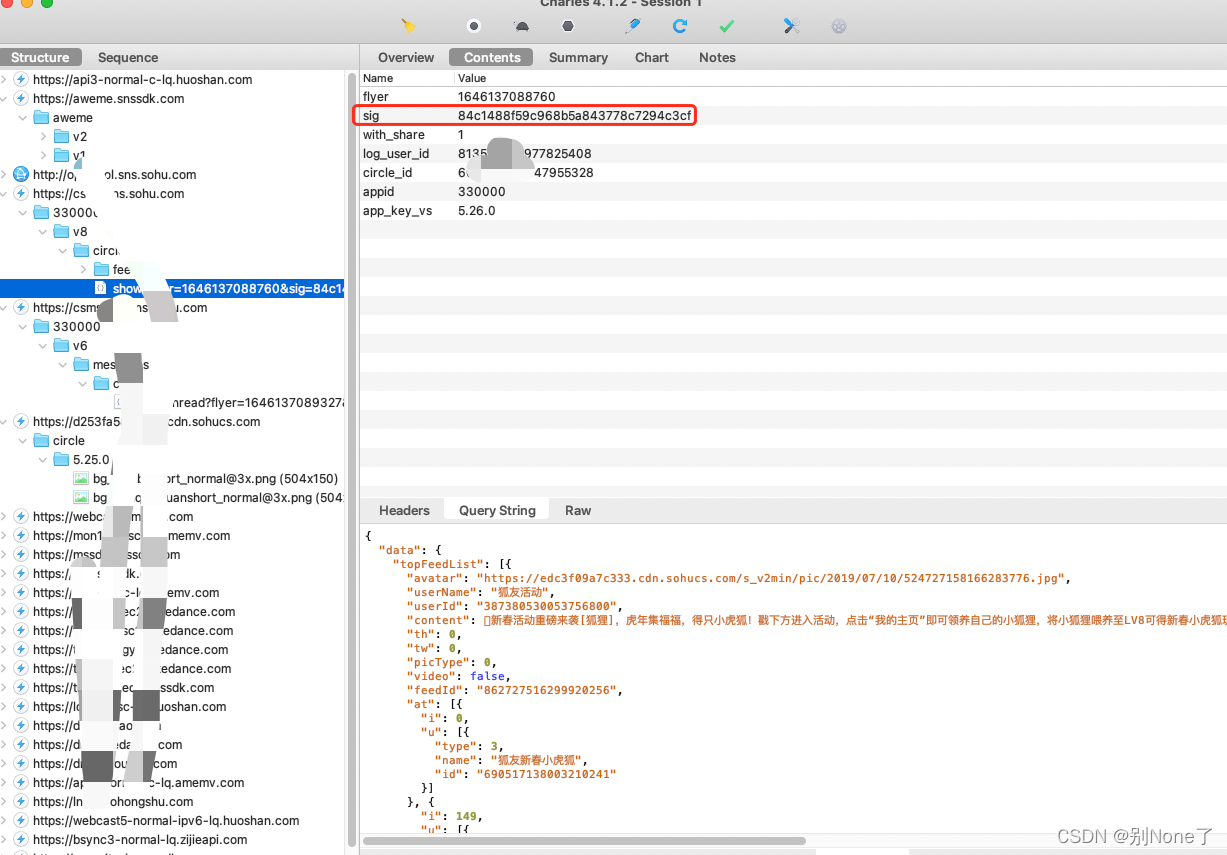Viewport: 1227px width, 855px height.
Task: Expand the v2 folder
Action: tap(43, 136)
